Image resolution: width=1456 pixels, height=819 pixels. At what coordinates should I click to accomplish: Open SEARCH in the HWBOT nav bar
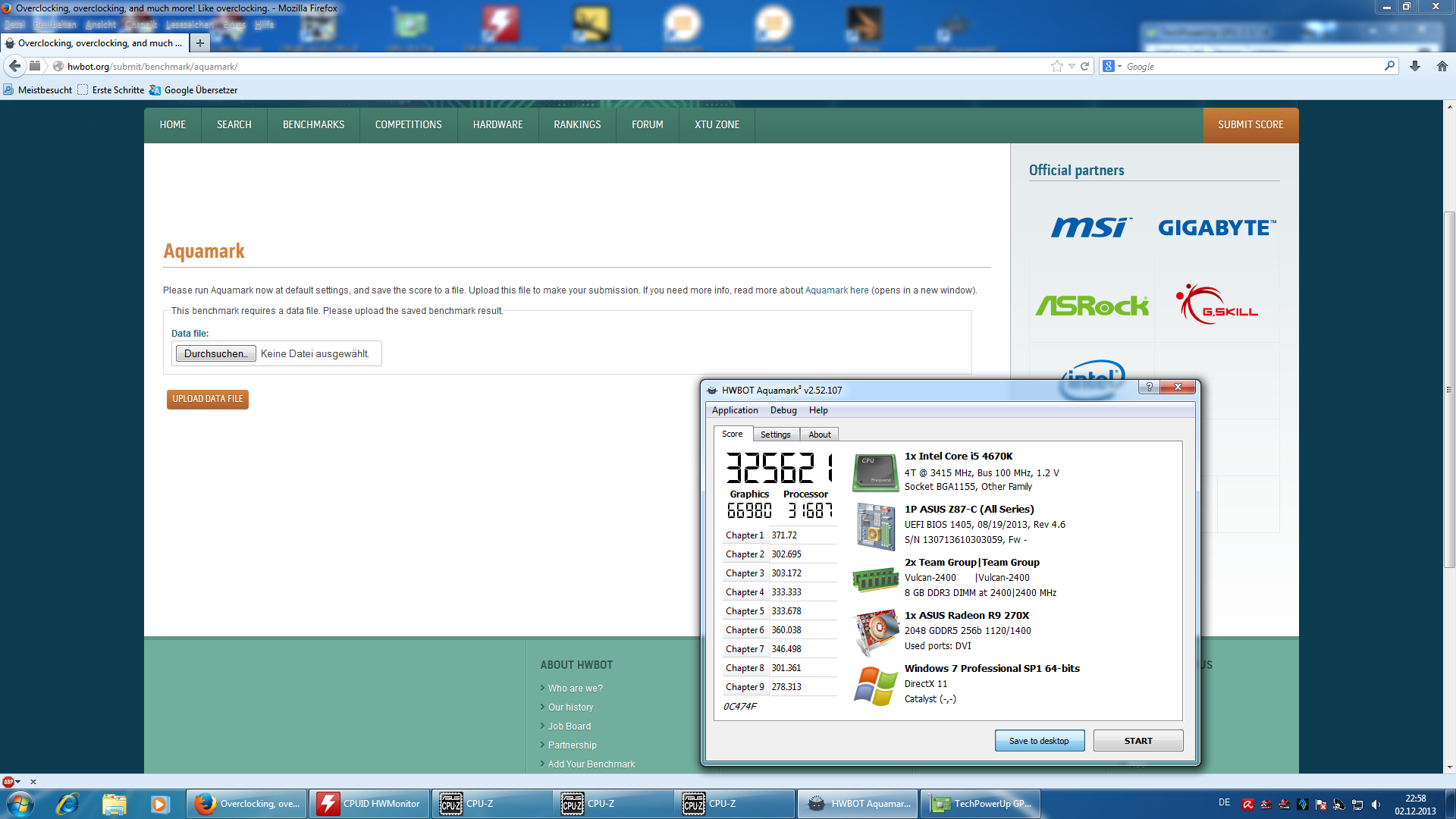[234, 125]
